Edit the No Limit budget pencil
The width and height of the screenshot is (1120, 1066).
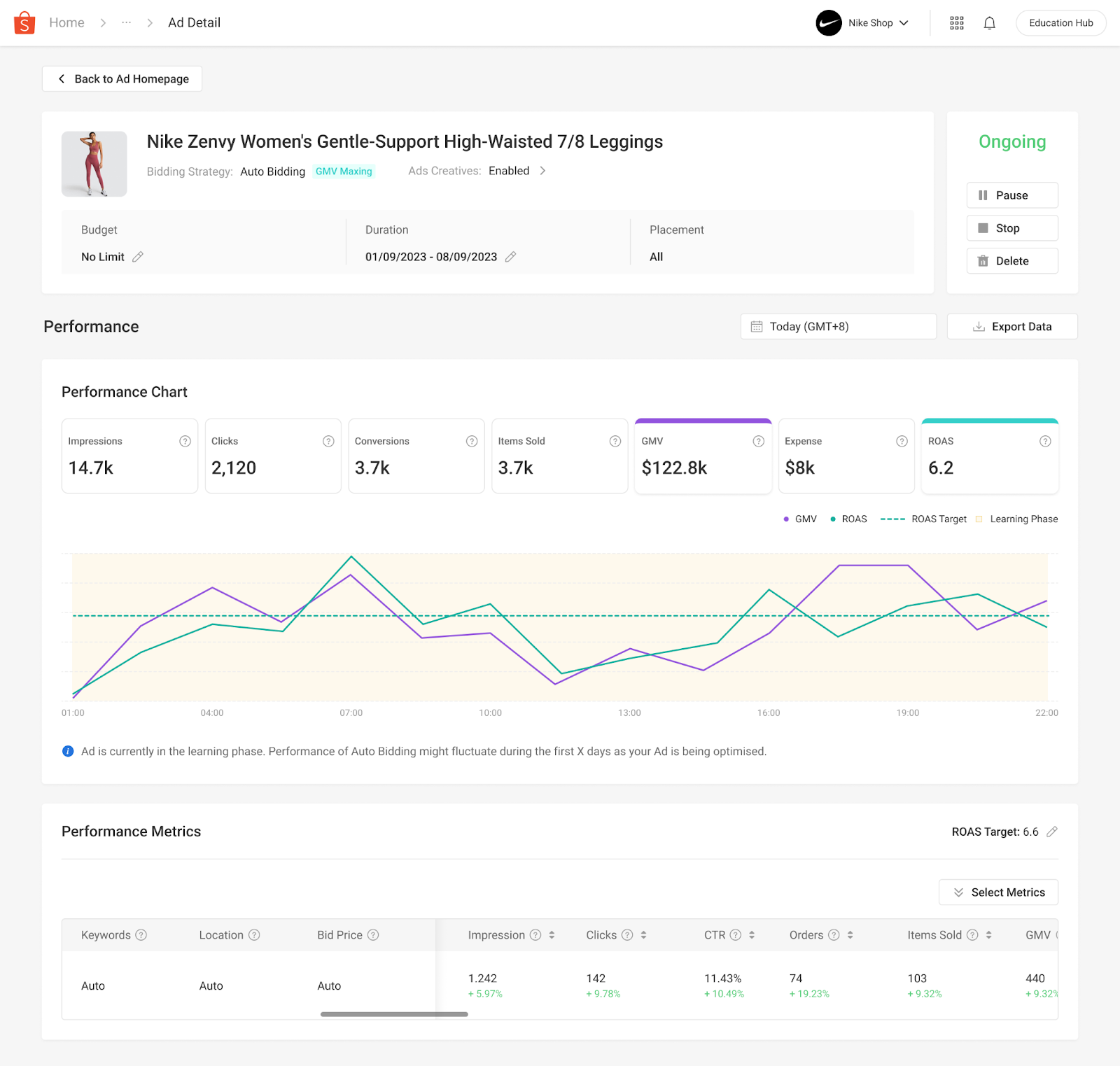[x=138, y=257]
